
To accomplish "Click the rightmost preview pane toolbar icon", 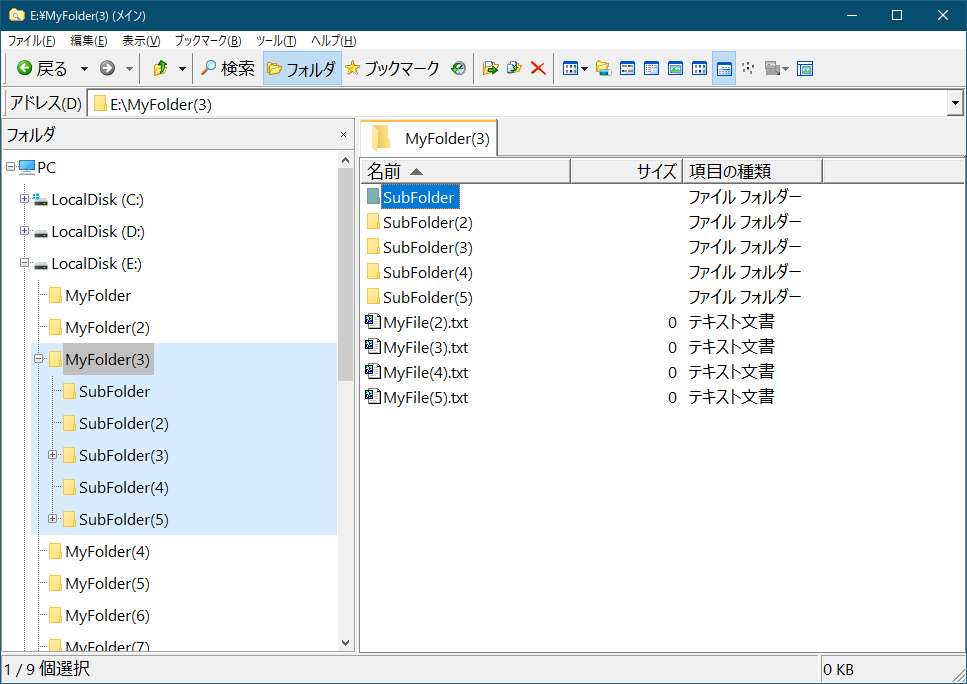I will 805,68.
